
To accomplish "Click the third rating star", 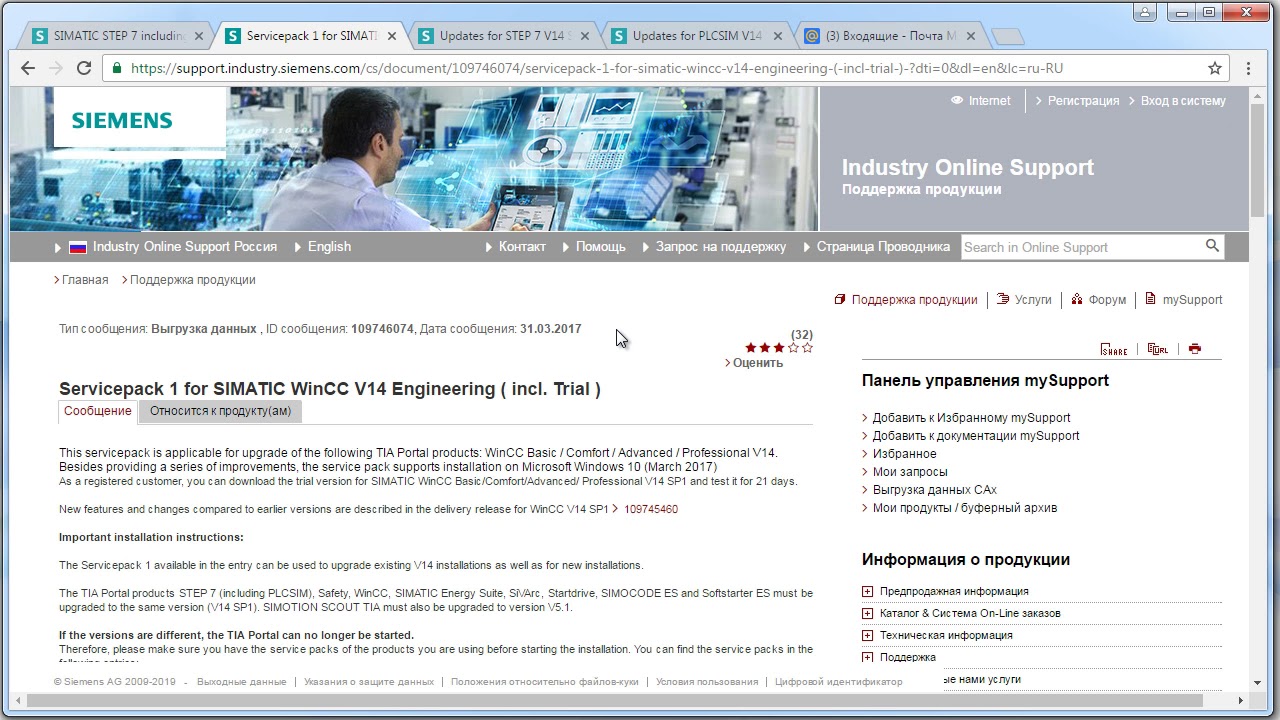I will pos(779,348).
